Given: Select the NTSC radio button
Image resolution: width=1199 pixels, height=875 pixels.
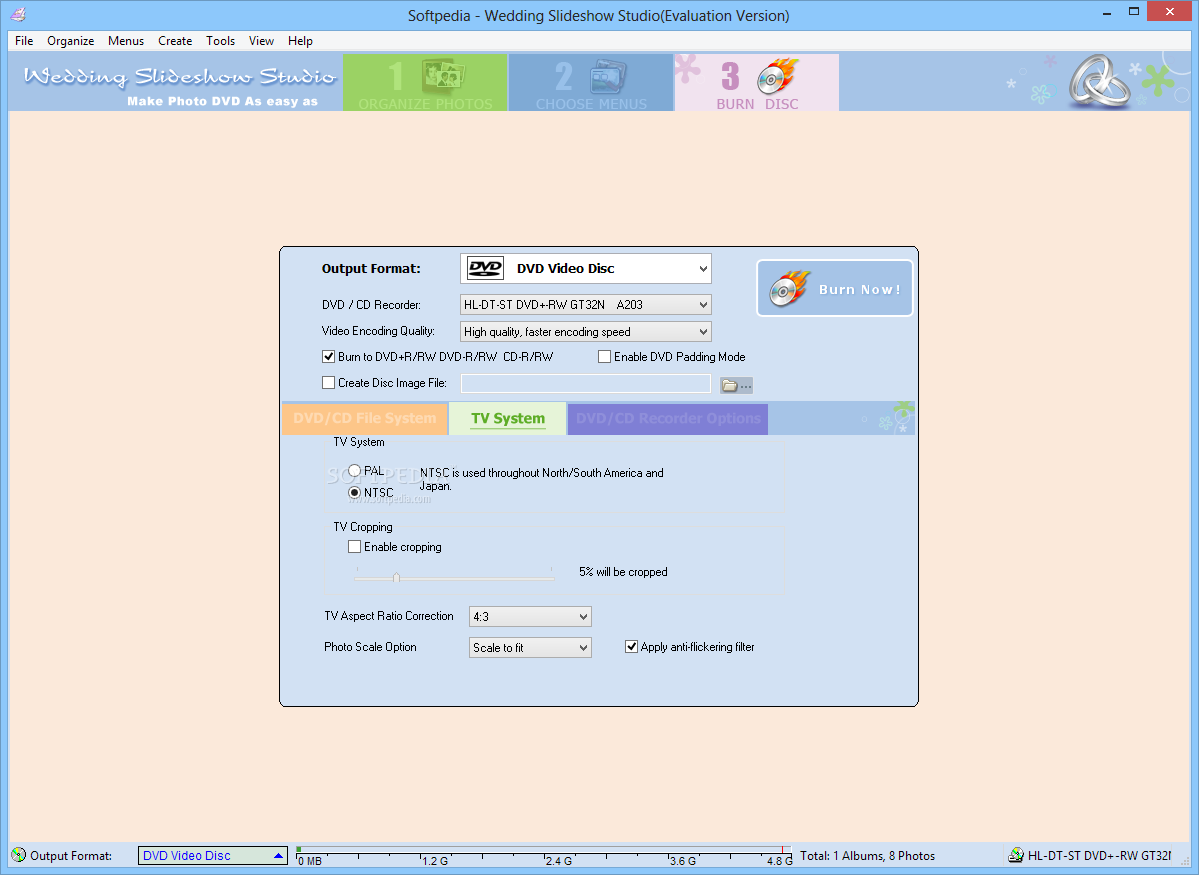Looking at the screenshot, I should click(354, 493).
